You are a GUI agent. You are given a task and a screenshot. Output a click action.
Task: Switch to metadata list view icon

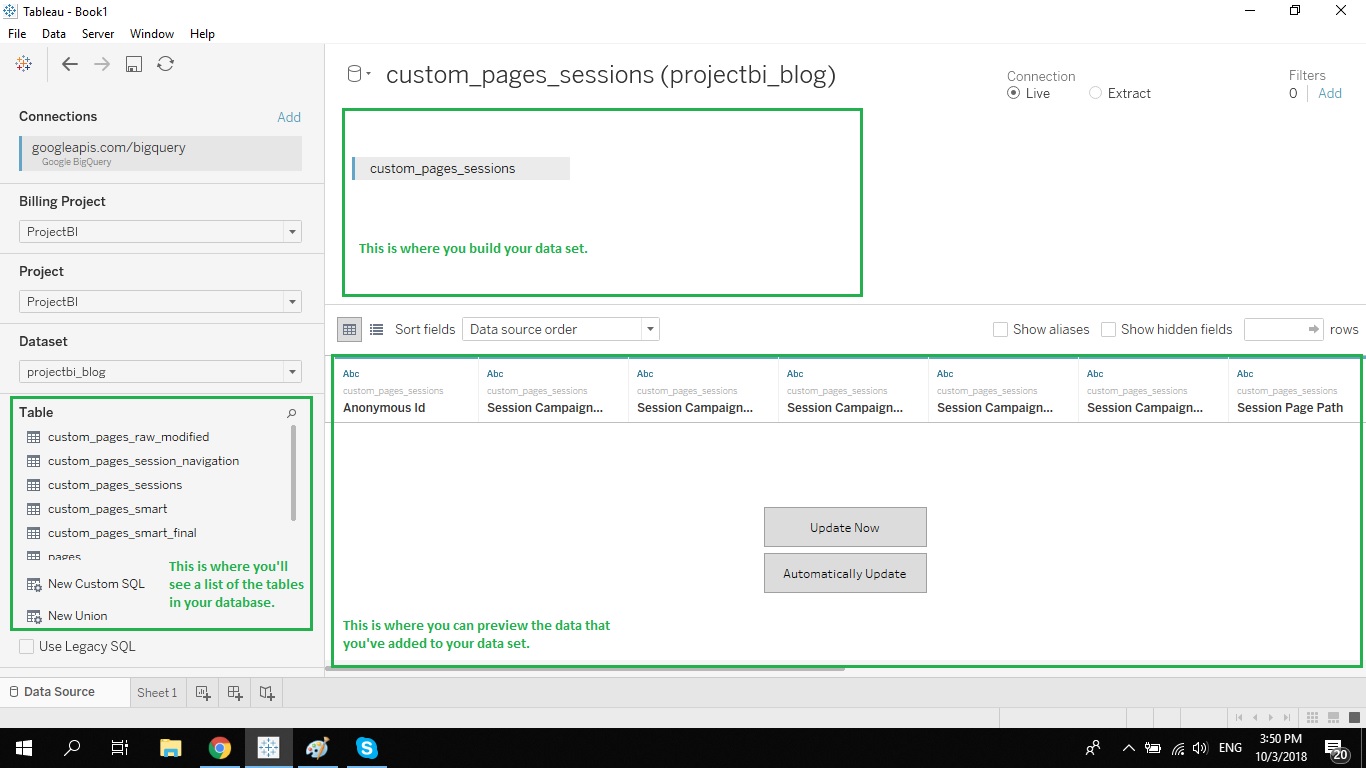[377, 329]
